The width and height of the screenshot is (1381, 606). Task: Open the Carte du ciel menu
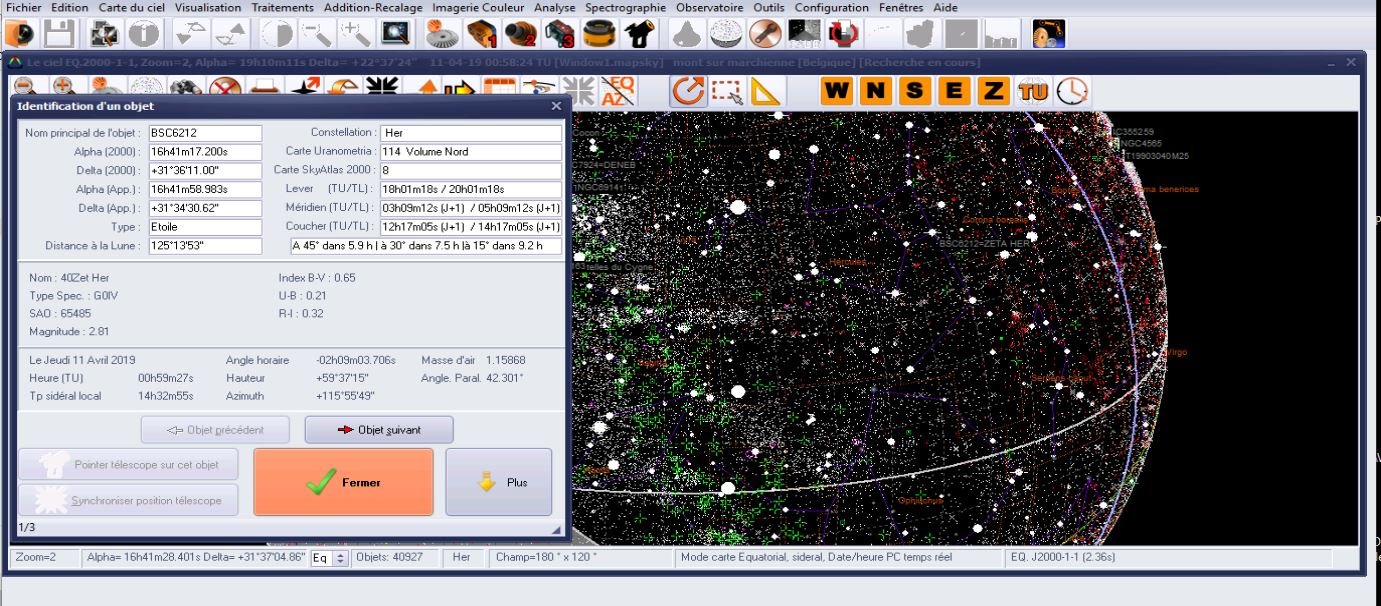point(133,7)
